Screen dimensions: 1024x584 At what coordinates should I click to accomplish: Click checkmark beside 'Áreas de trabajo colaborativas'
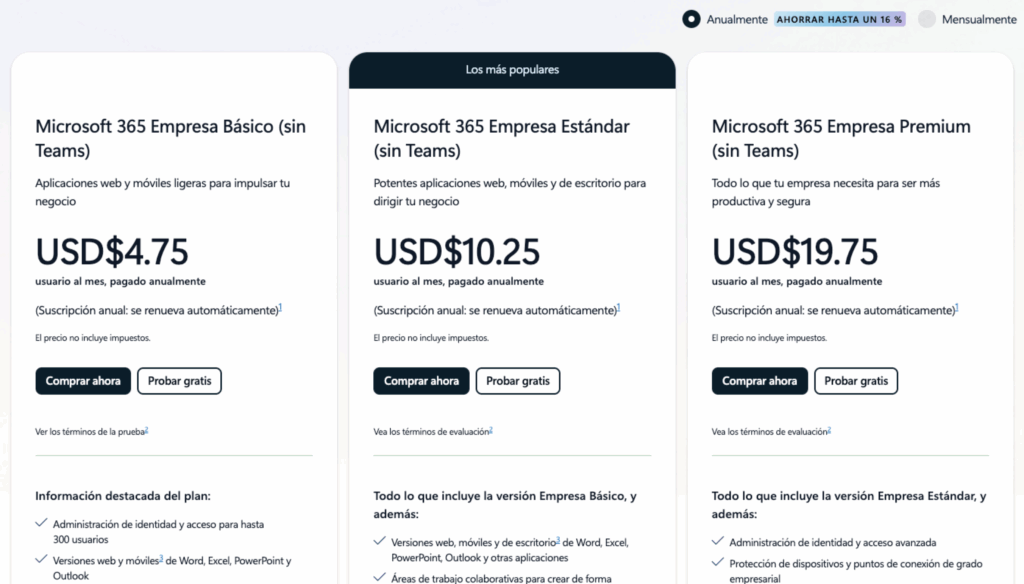(380, 577)
